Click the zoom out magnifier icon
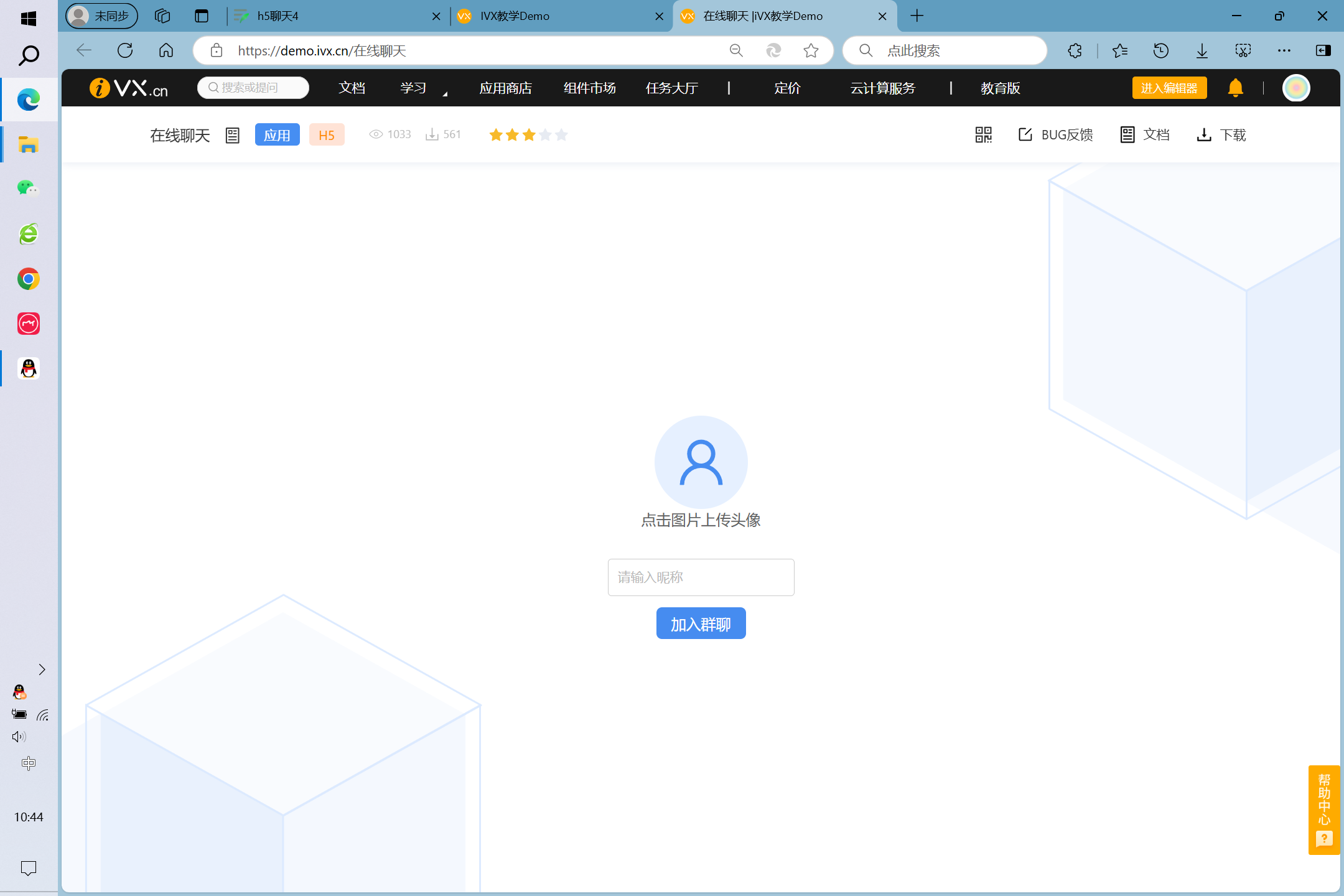Screen dimensions: 1344x896 736,50
